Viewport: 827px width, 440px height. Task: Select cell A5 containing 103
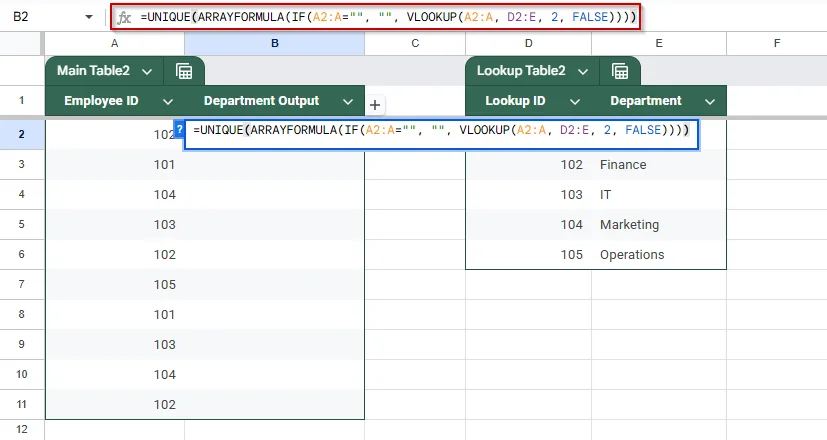click(115, 225)
